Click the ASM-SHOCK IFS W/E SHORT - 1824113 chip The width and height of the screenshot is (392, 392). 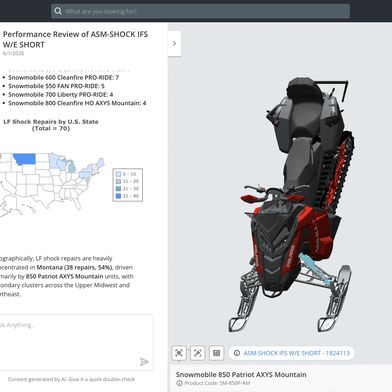click(292, 353)
